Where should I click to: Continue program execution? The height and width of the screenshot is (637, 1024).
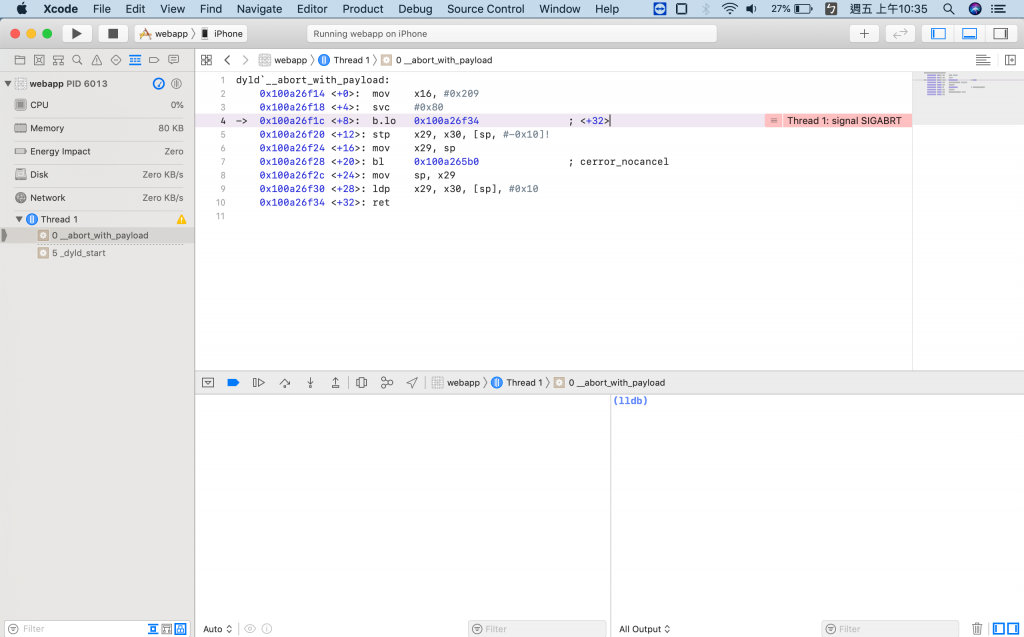coord(259,383)
